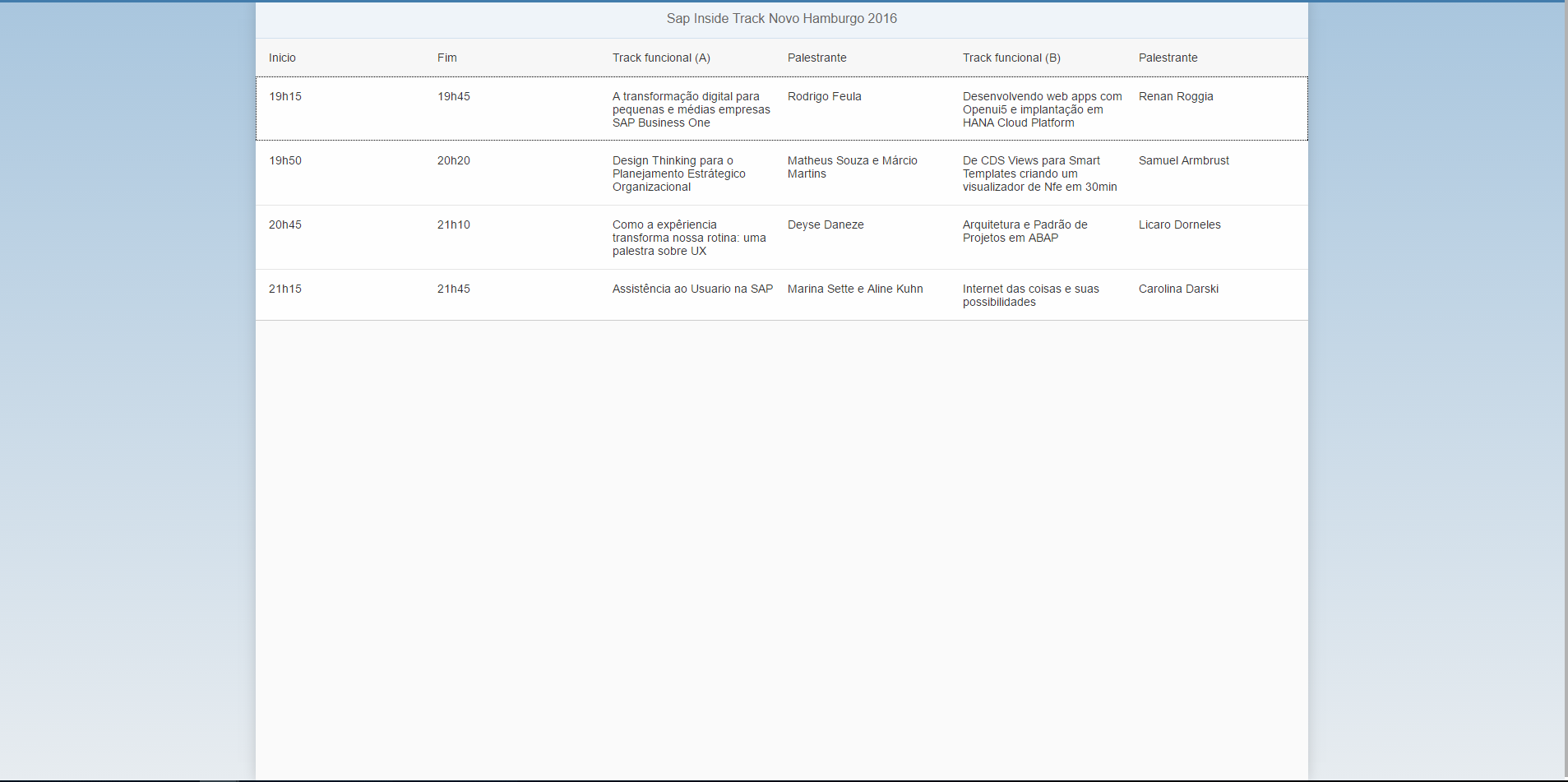
Task: Click speaker Carolina Darski
Action: point(1179,289)
